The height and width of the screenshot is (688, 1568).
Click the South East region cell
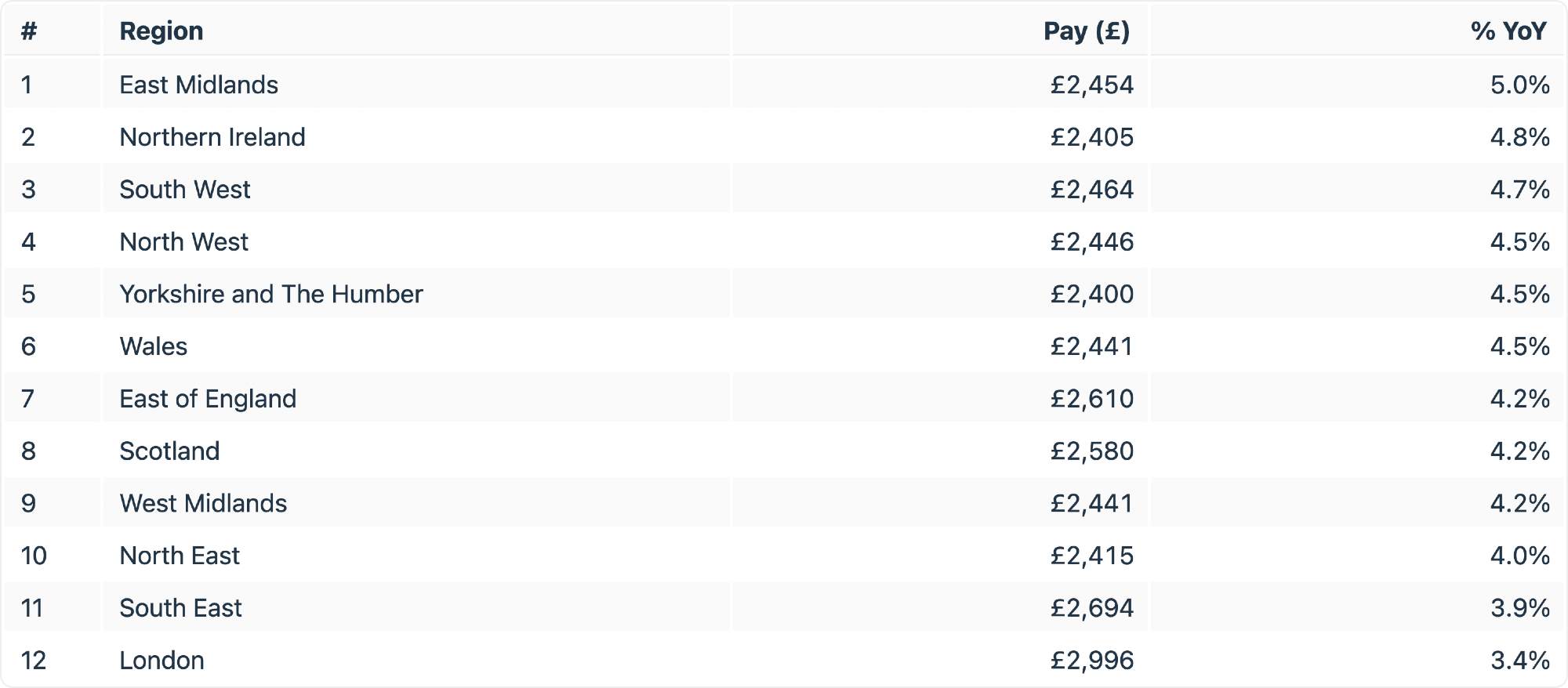point(180,608)
